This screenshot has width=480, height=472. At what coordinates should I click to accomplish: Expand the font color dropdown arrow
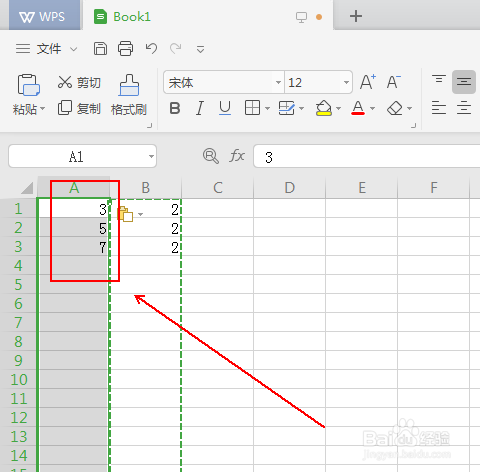(373, 109)
